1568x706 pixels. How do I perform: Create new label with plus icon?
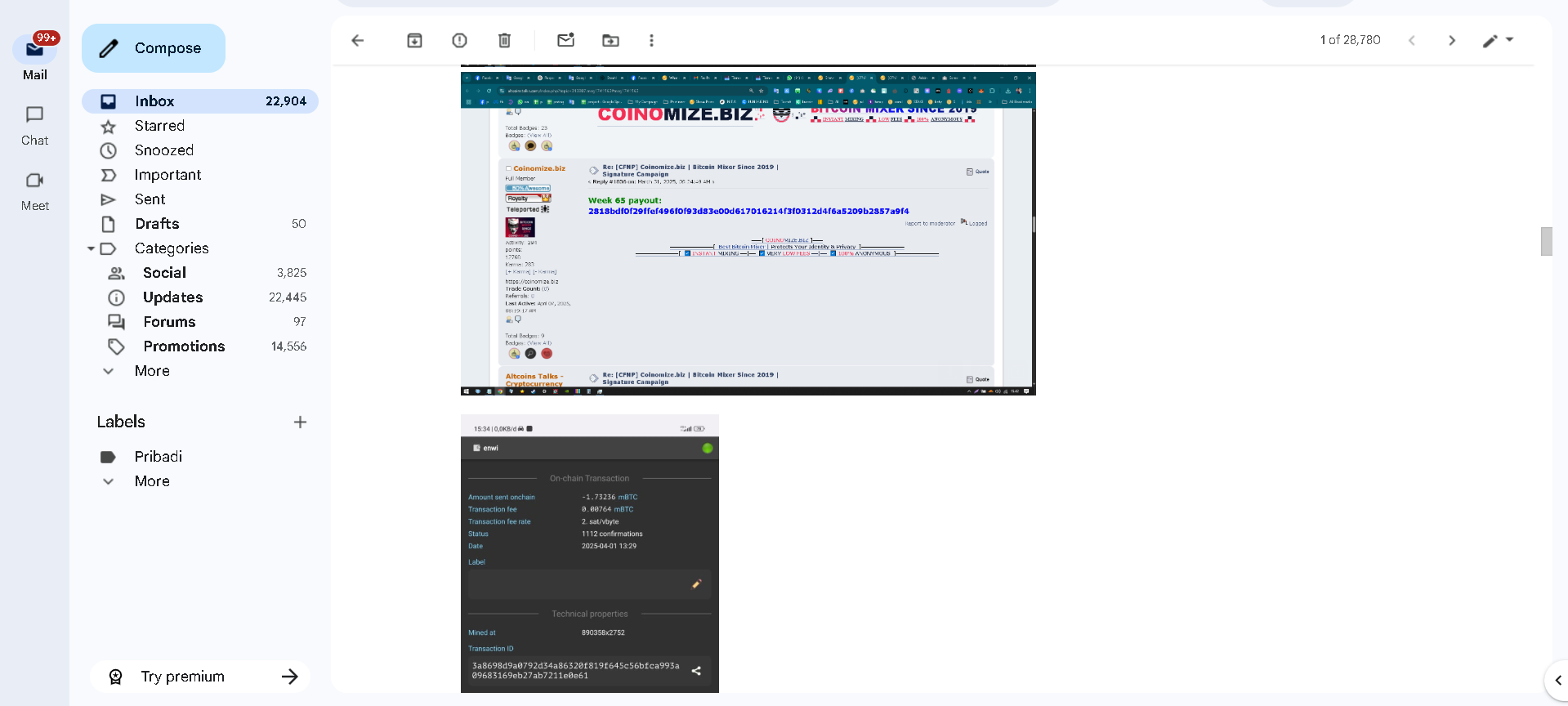(x=300, y=422)
